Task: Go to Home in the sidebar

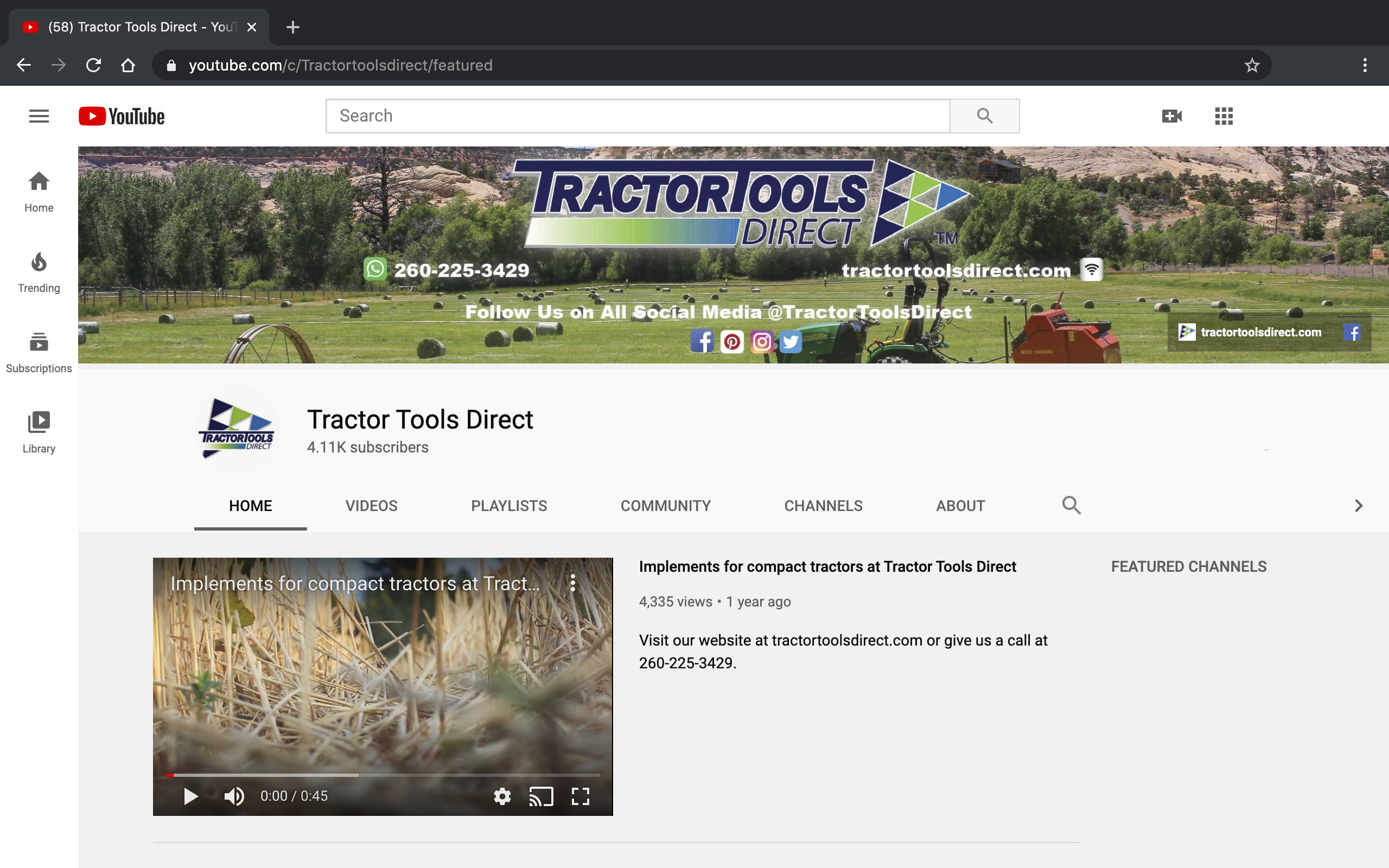Action: (39, 192)
